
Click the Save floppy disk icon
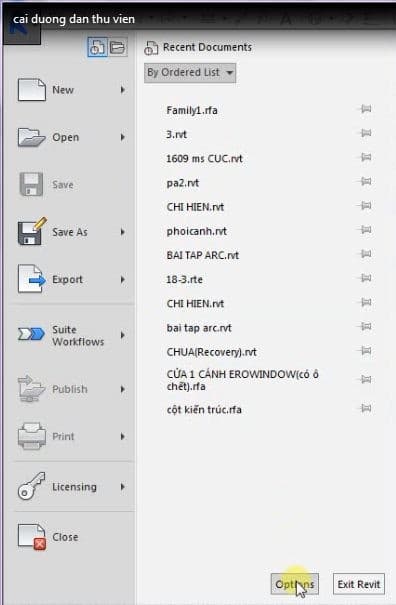coord(31,184)
